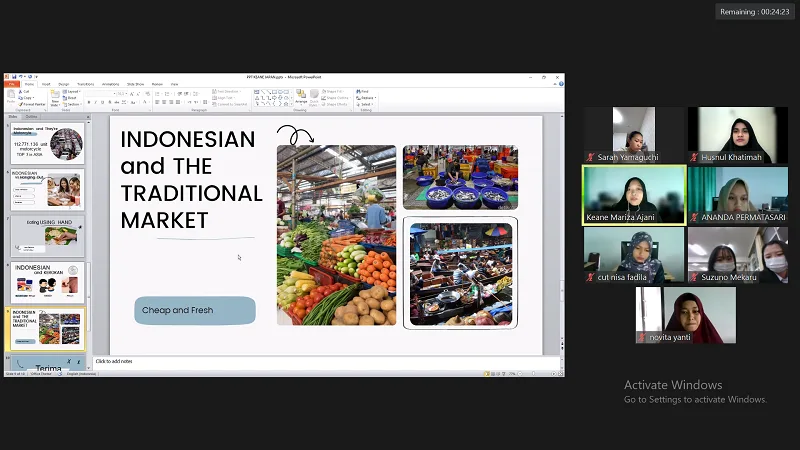Toggle Align Text Left
The image size is (800, 450).
157,102
